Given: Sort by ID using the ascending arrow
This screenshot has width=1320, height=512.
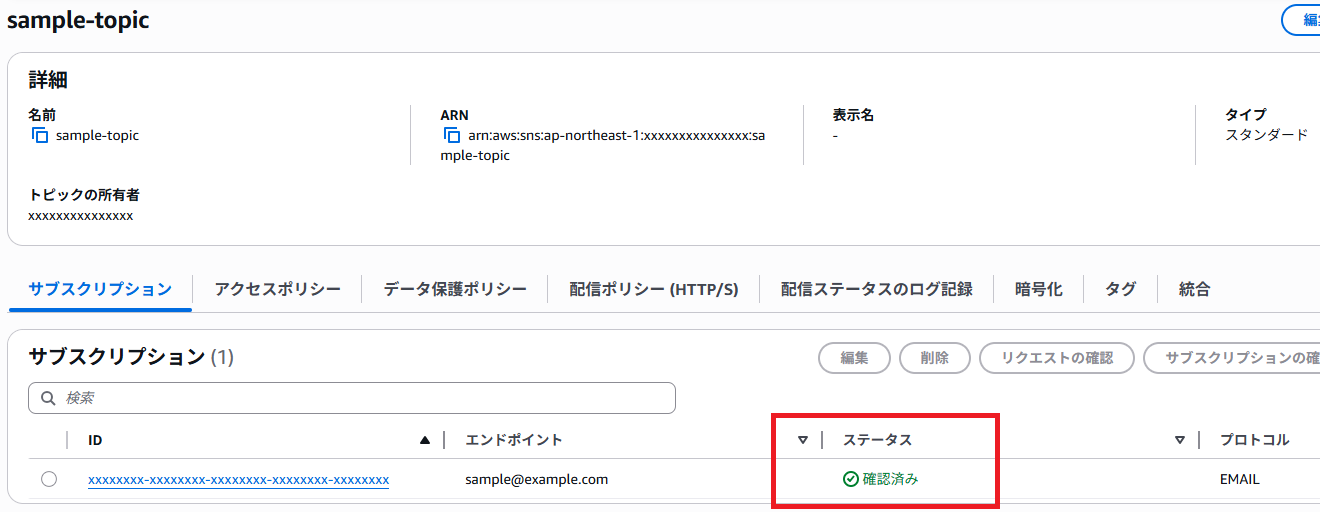Looking at the screenshot, I should click(425, 440).
